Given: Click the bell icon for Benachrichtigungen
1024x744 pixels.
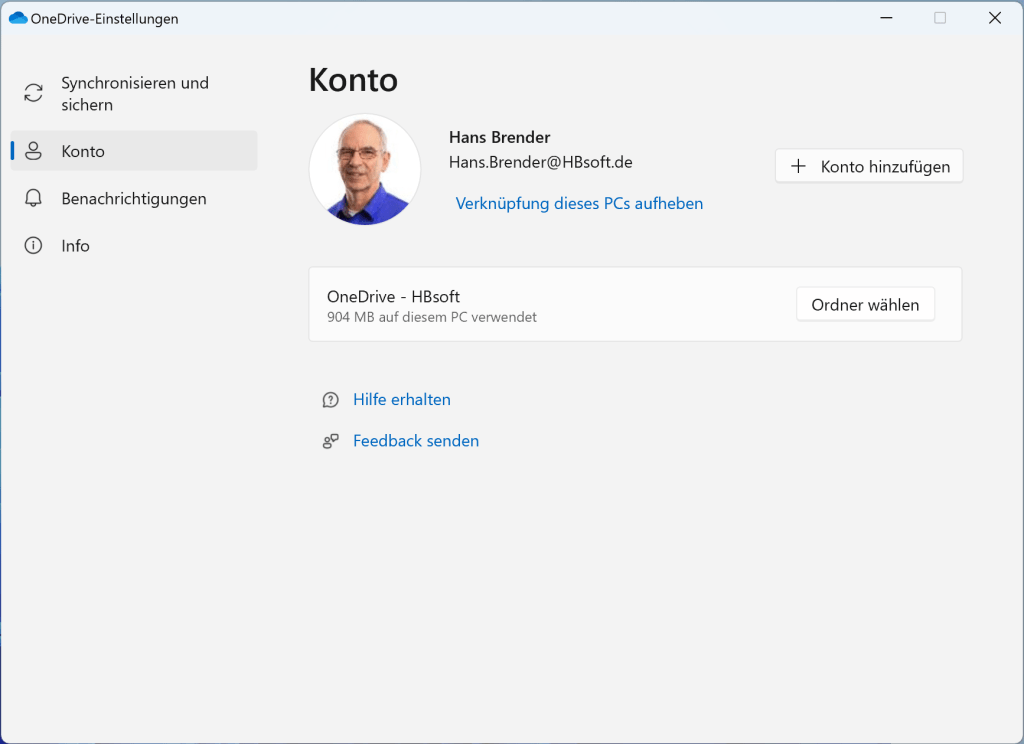Looking at the screenshot, I should coord(33,198).
